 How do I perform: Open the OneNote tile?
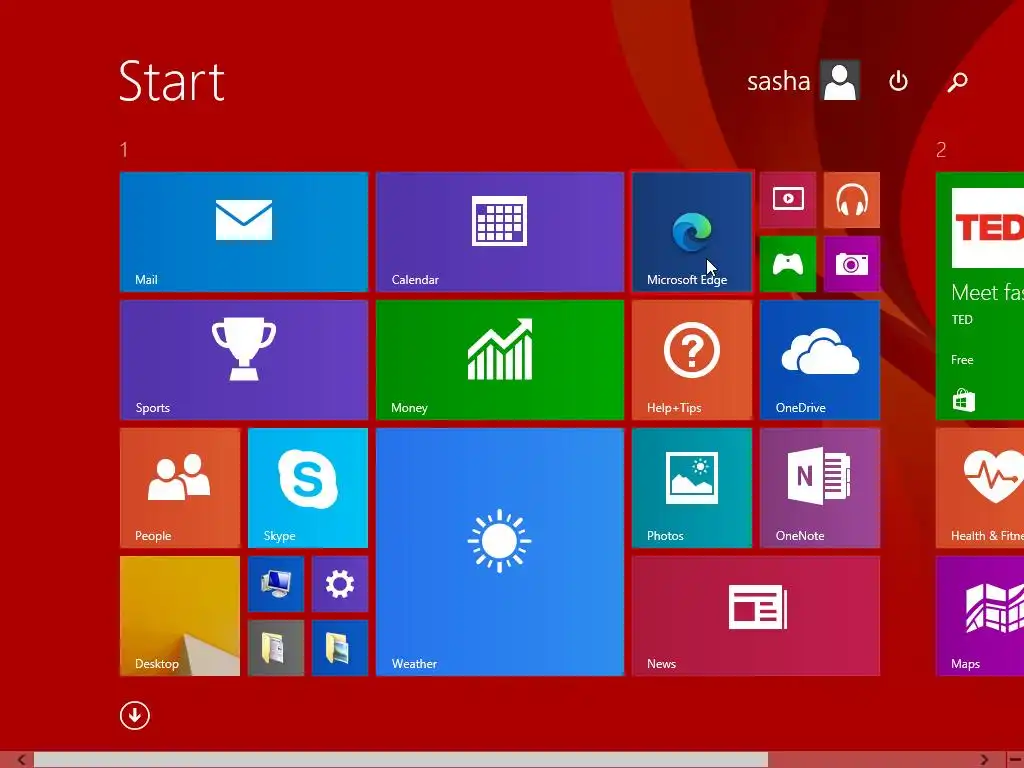tap(820, 488)
